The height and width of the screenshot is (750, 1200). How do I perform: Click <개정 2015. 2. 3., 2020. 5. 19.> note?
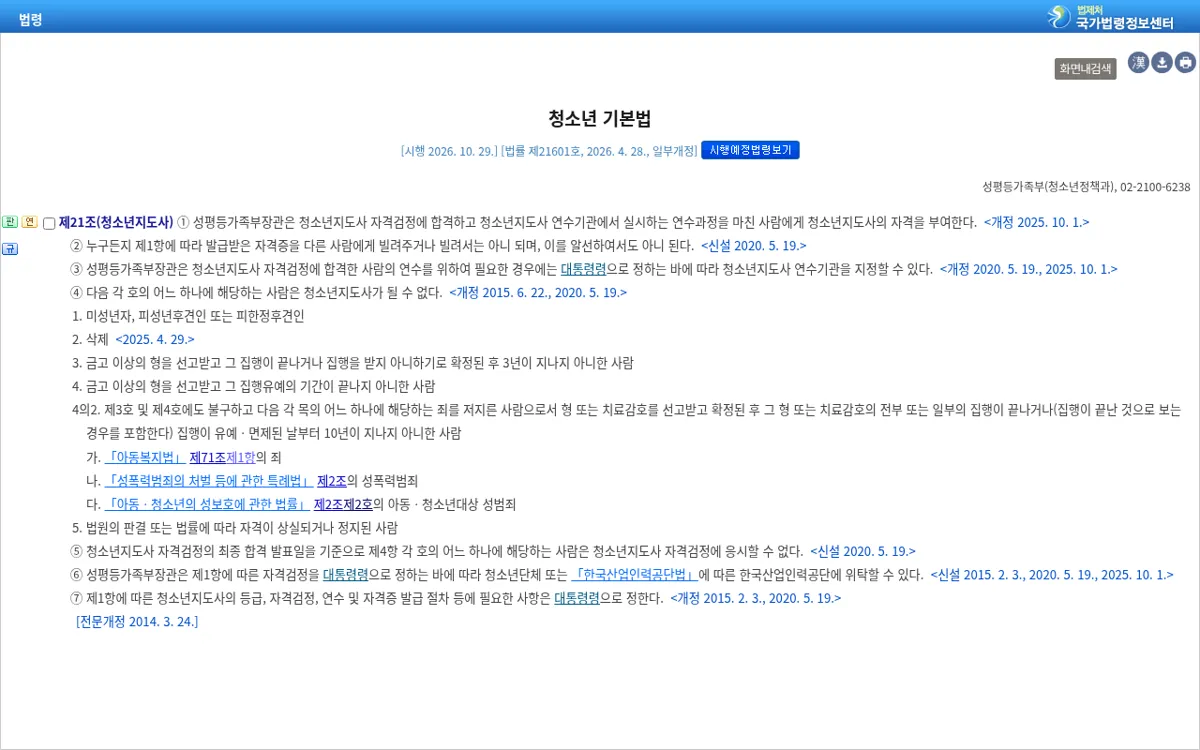pyautogui.click(x=756, y=598)
